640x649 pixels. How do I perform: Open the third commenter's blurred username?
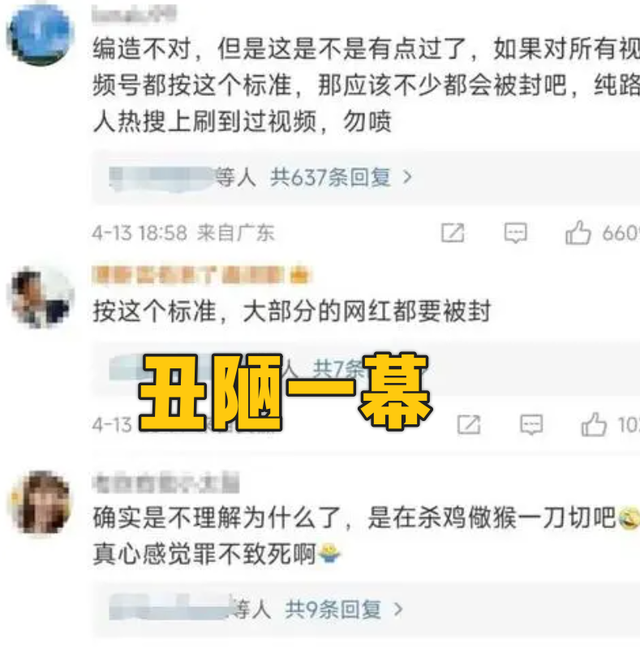[x=166, y=483]
